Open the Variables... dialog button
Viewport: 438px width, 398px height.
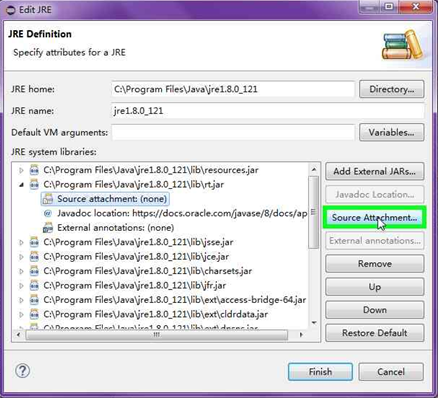click(x=392, y=132)
